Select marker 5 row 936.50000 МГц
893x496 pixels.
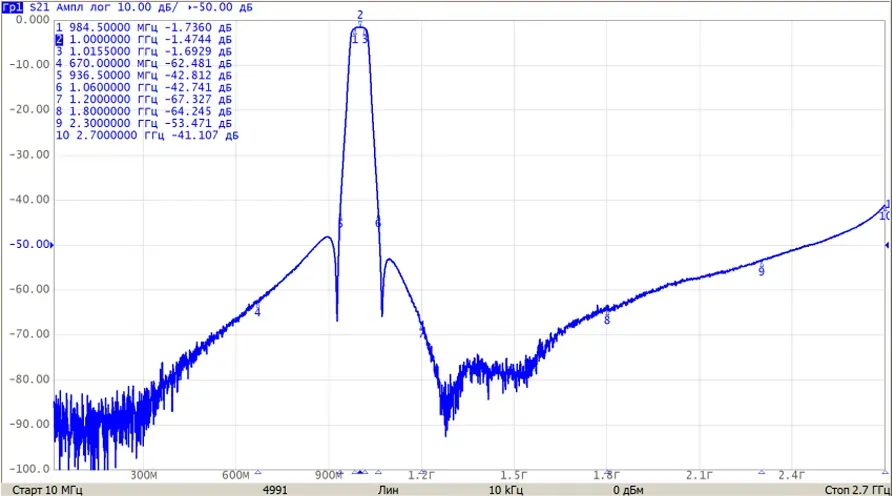(x=144, y=75)
